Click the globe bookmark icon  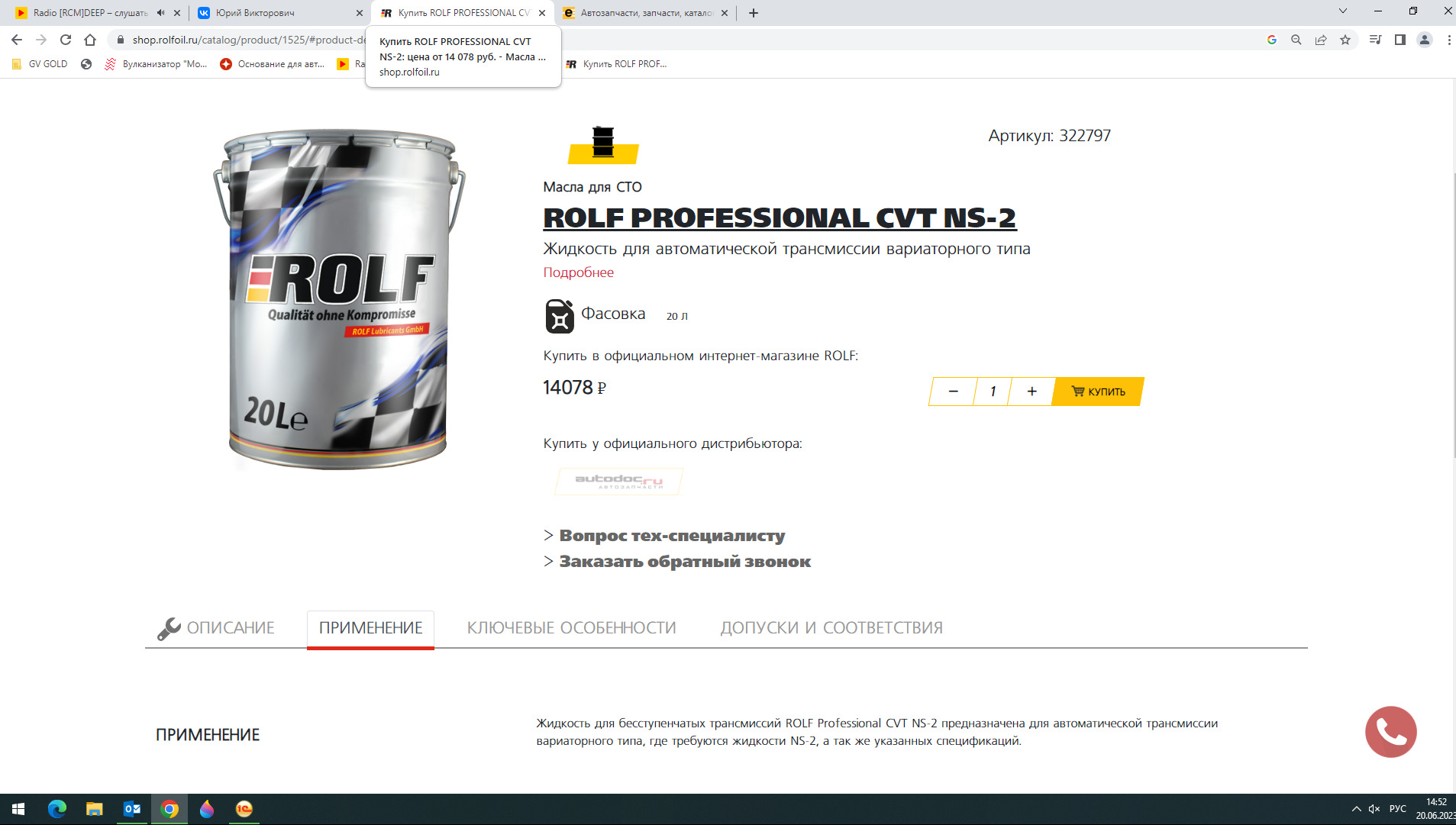86,64
